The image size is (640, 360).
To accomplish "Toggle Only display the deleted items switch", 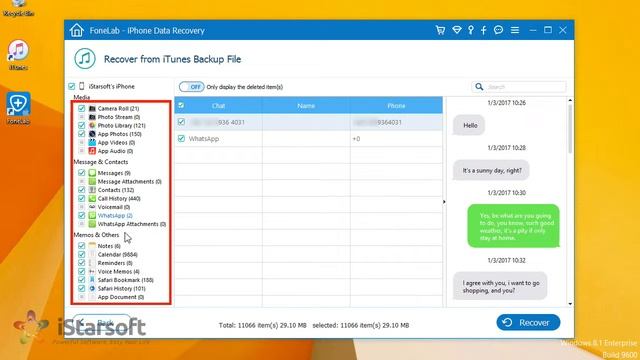I will 191,87.
